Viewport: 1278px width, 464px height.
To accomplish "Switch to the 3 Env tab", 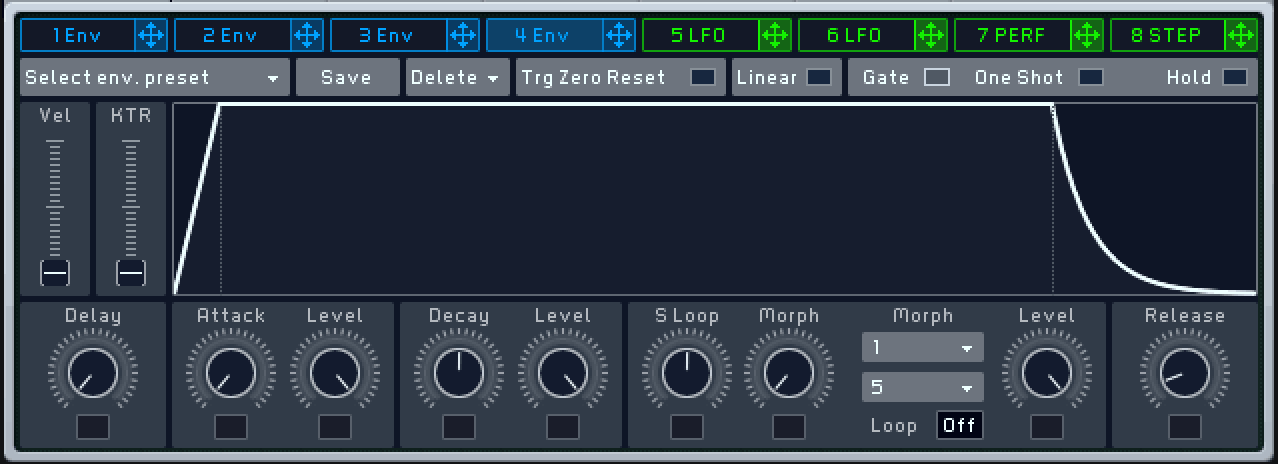I will [x=389, y=36].
